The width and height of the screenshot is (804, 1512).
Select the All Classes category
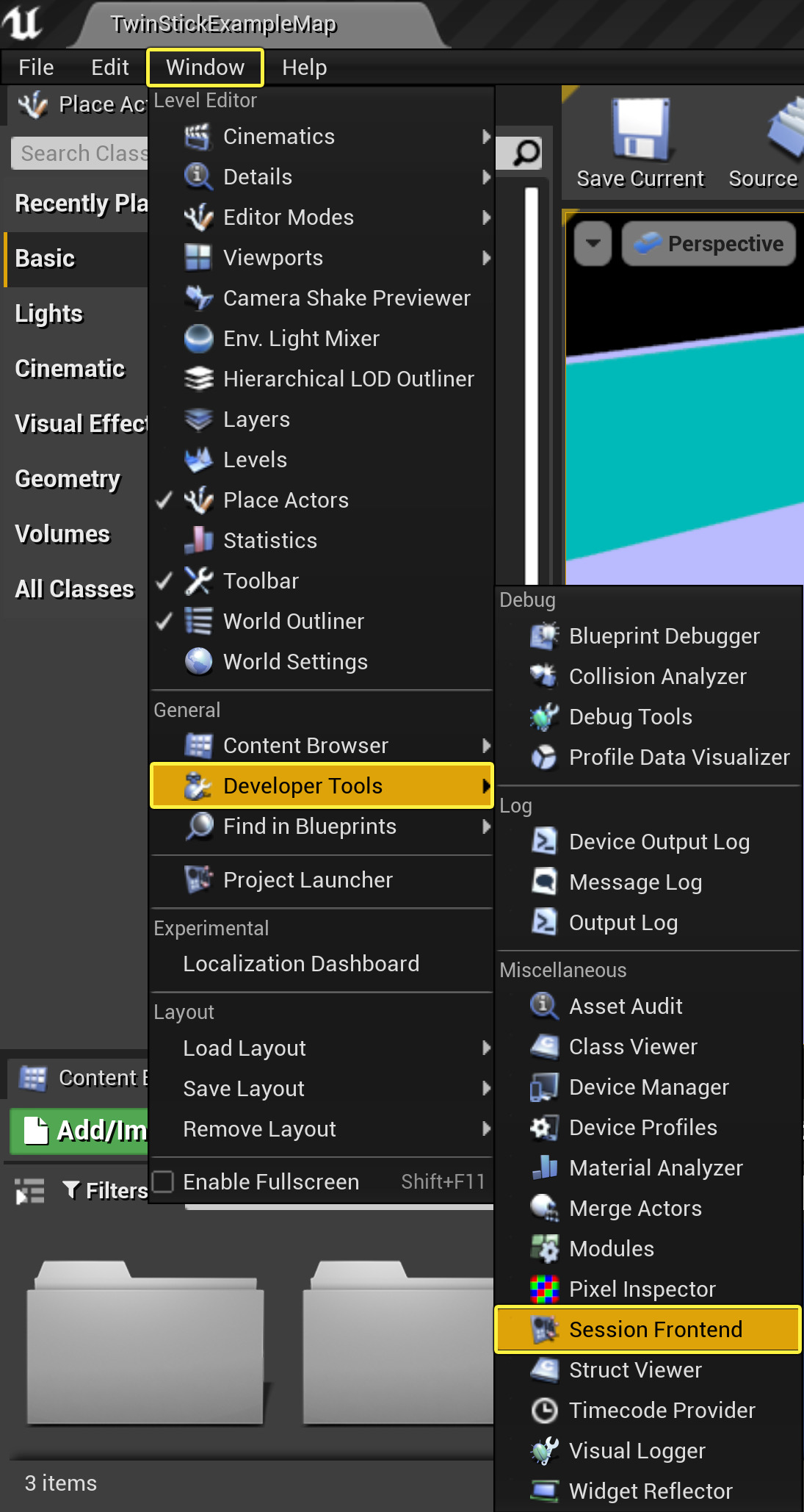point(76,589)
